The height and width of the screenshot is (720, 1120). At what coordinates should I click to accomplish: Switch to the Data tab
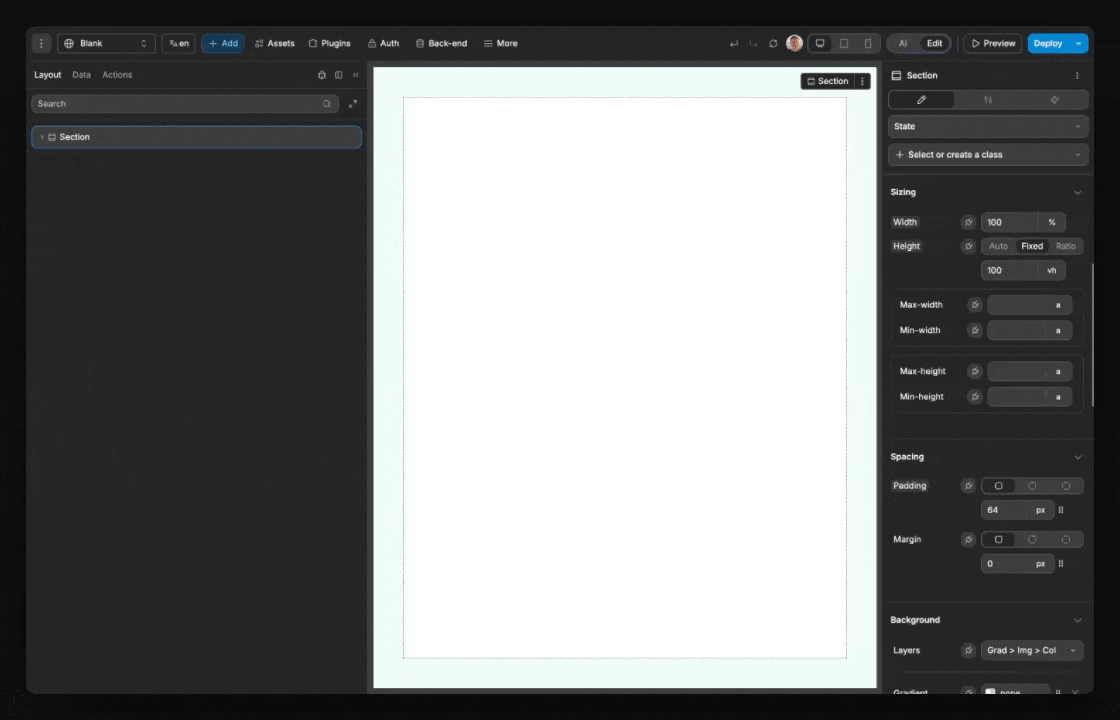pyautogui.click(x=81, y=74)
